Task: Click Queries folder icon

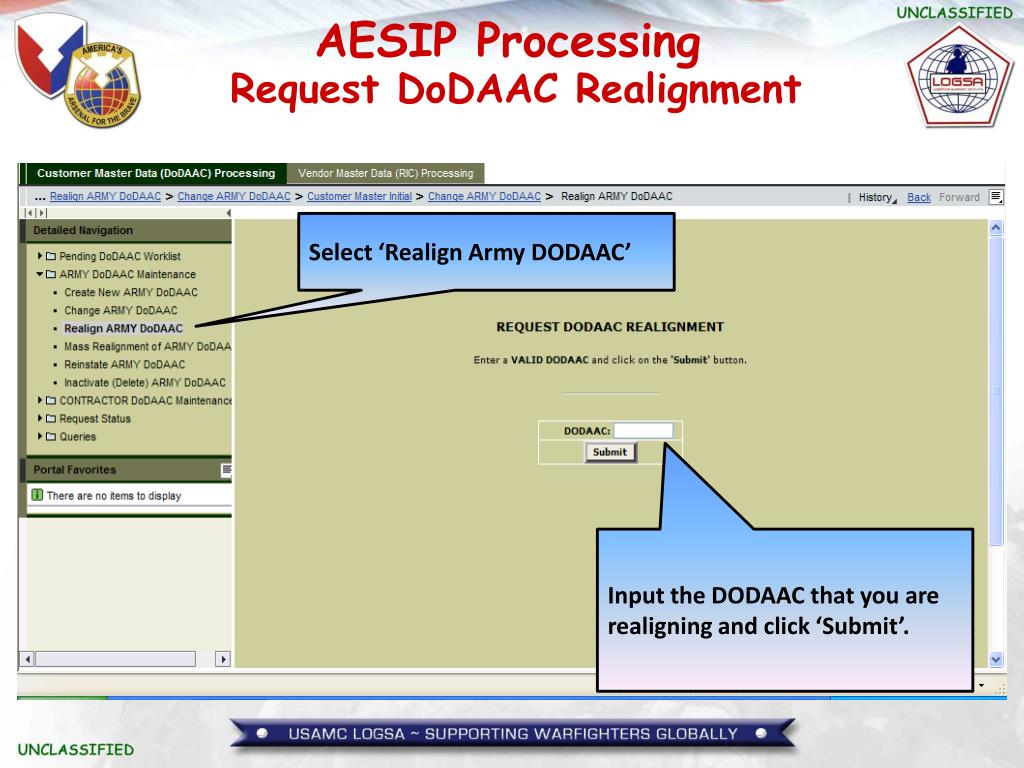Action: tap(51, 436)
